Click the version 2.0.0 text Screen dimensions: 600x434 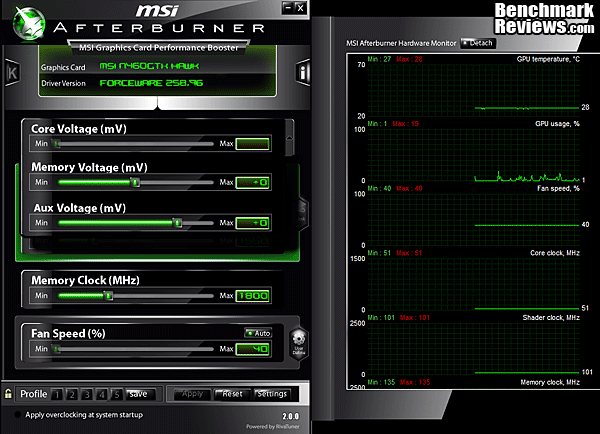tap(290, 416)
